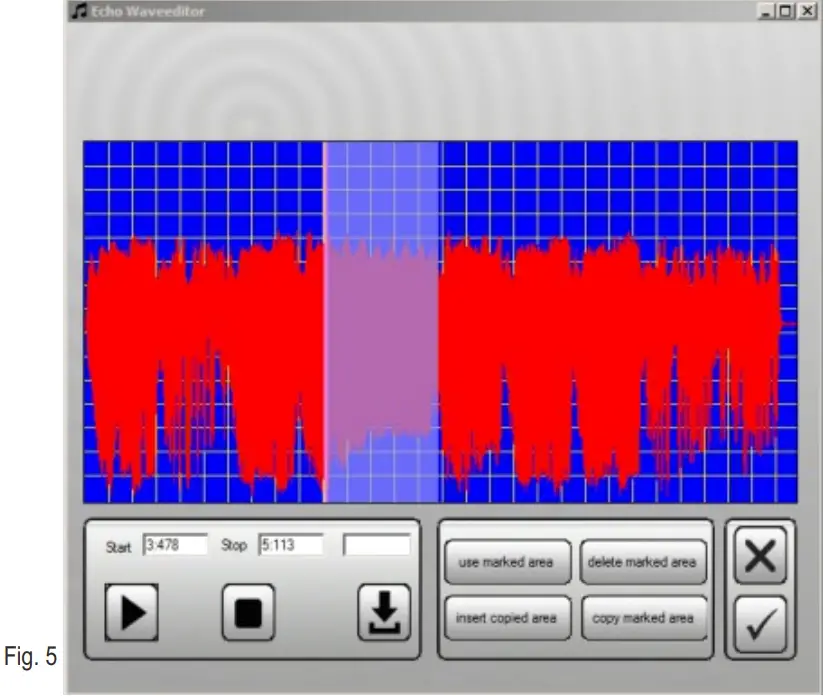825x696 pixels.
Task: Minimize the Echo Waveeditor window
Action: click(x=766, y=11)
